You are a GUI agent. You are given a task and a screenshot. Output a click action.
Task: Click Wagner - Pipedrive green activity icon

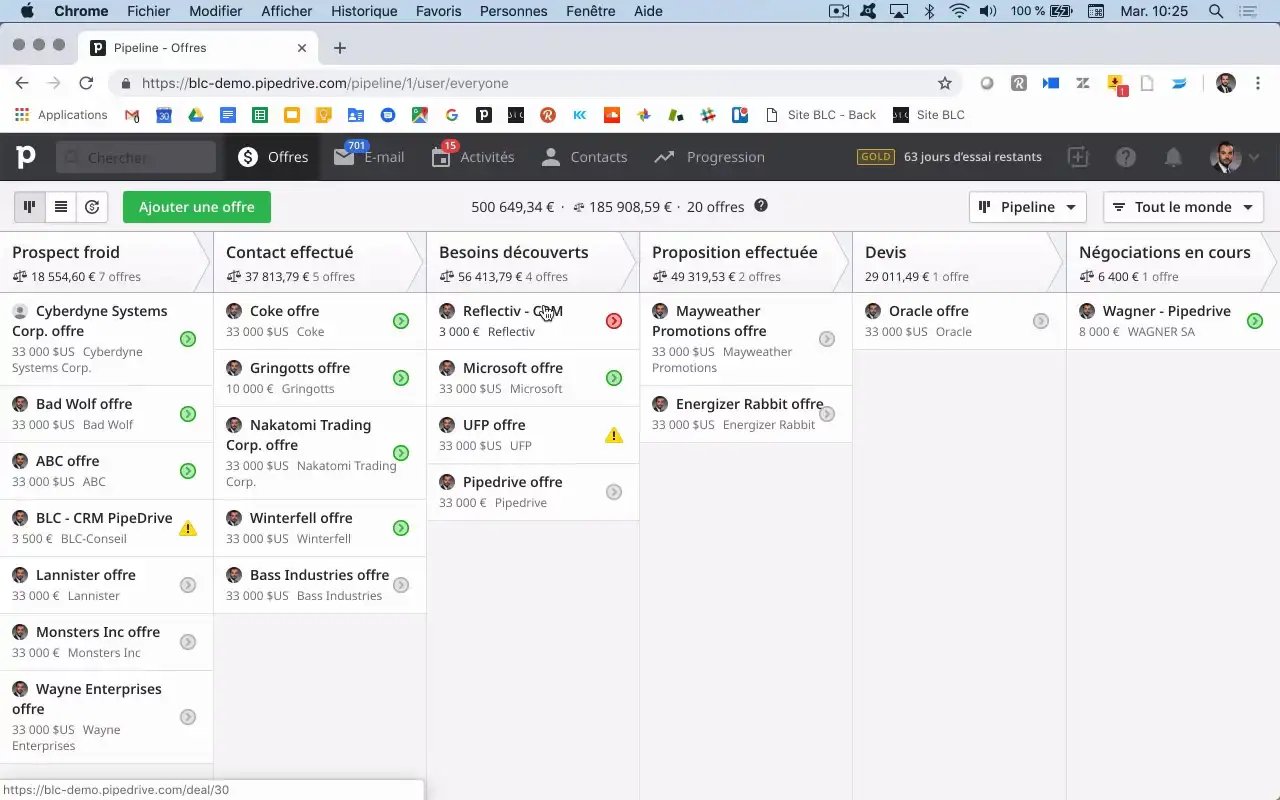pos(1255,321)
